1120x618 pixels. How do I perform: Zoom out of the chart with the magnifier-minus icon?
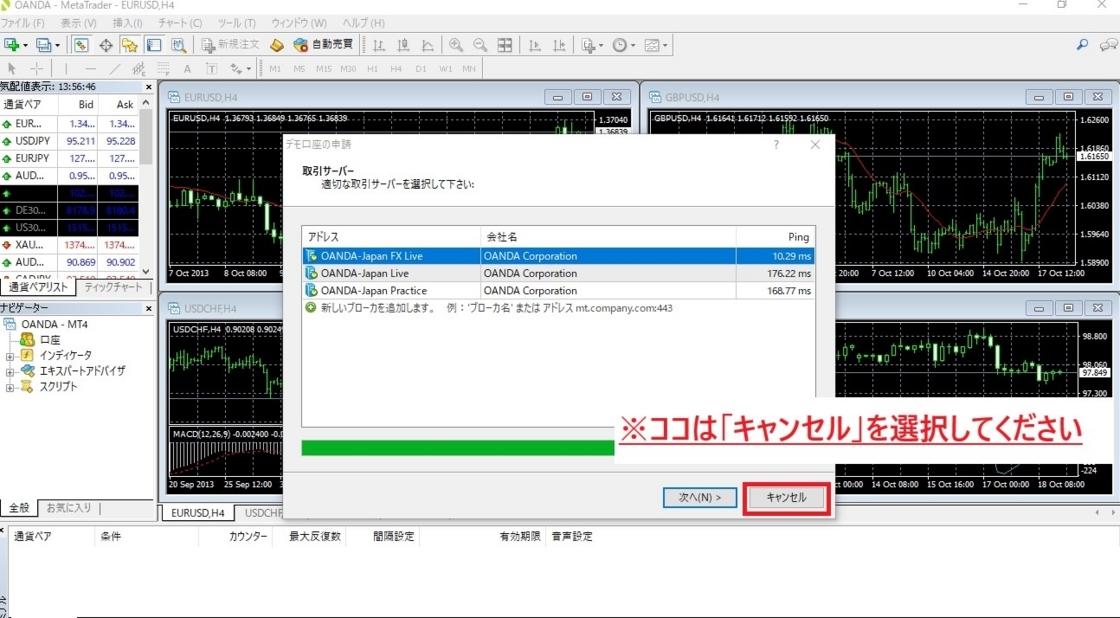(480, 45)
